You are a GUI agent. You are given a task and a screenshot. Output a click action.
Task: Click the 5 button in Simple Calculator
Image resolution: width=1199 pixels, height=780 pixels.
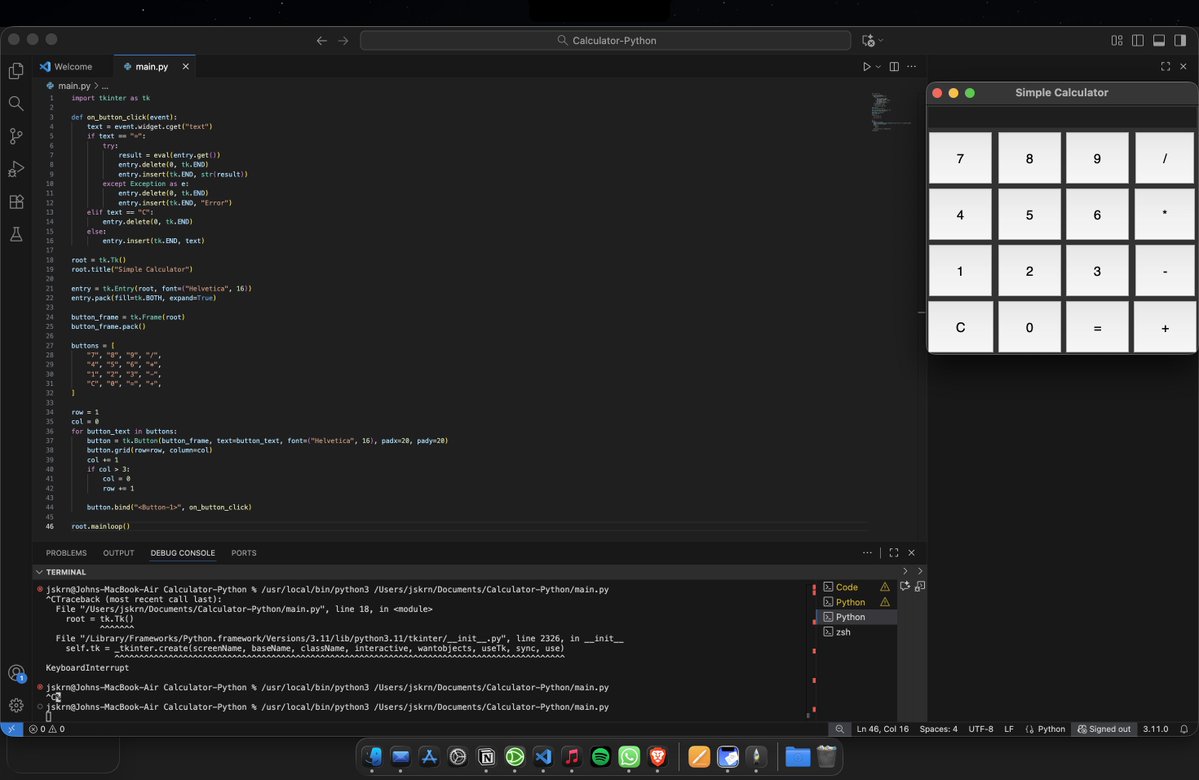tap(1029, 215)
